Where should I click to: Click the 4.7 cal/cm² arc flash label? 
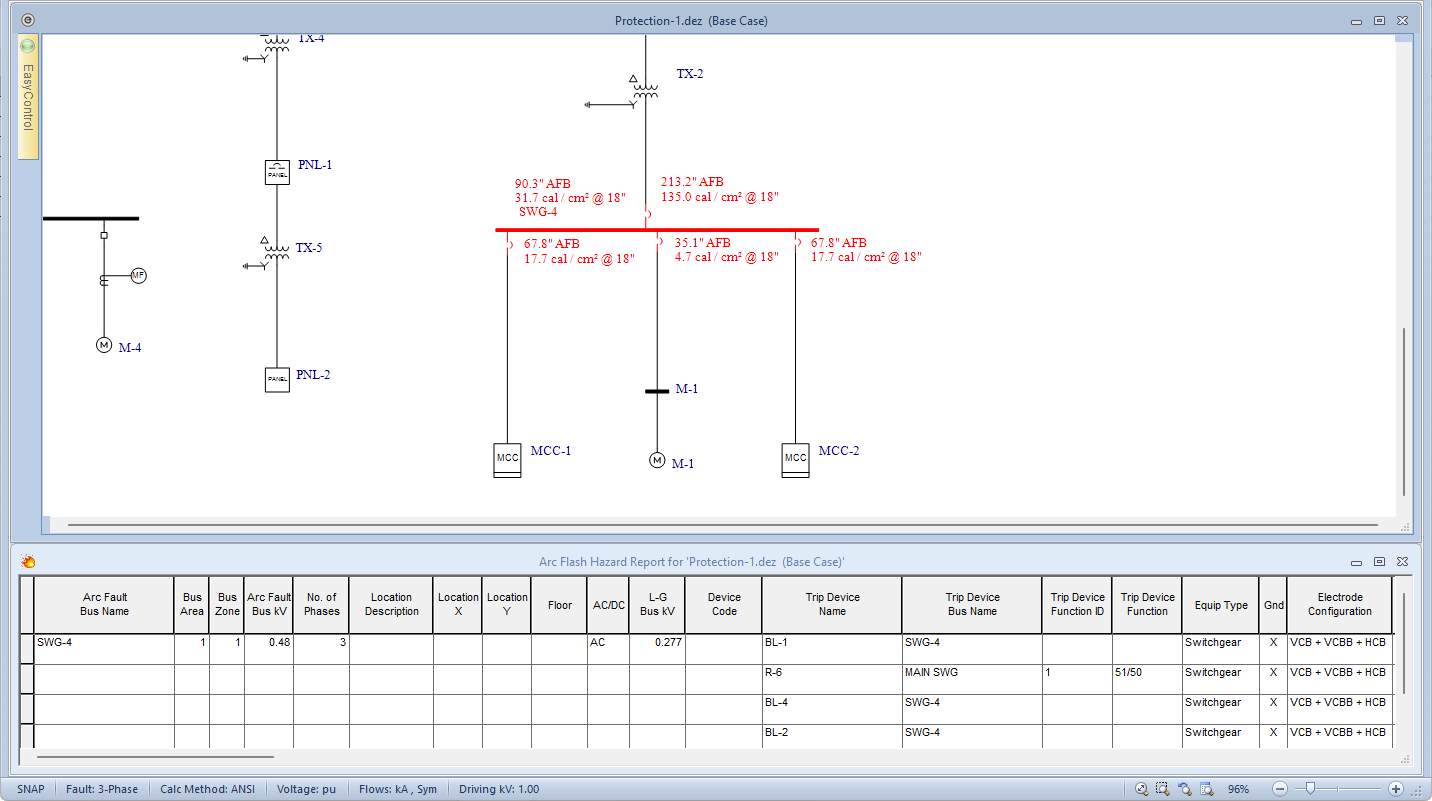pyautogui.click(x=726, y=257)
